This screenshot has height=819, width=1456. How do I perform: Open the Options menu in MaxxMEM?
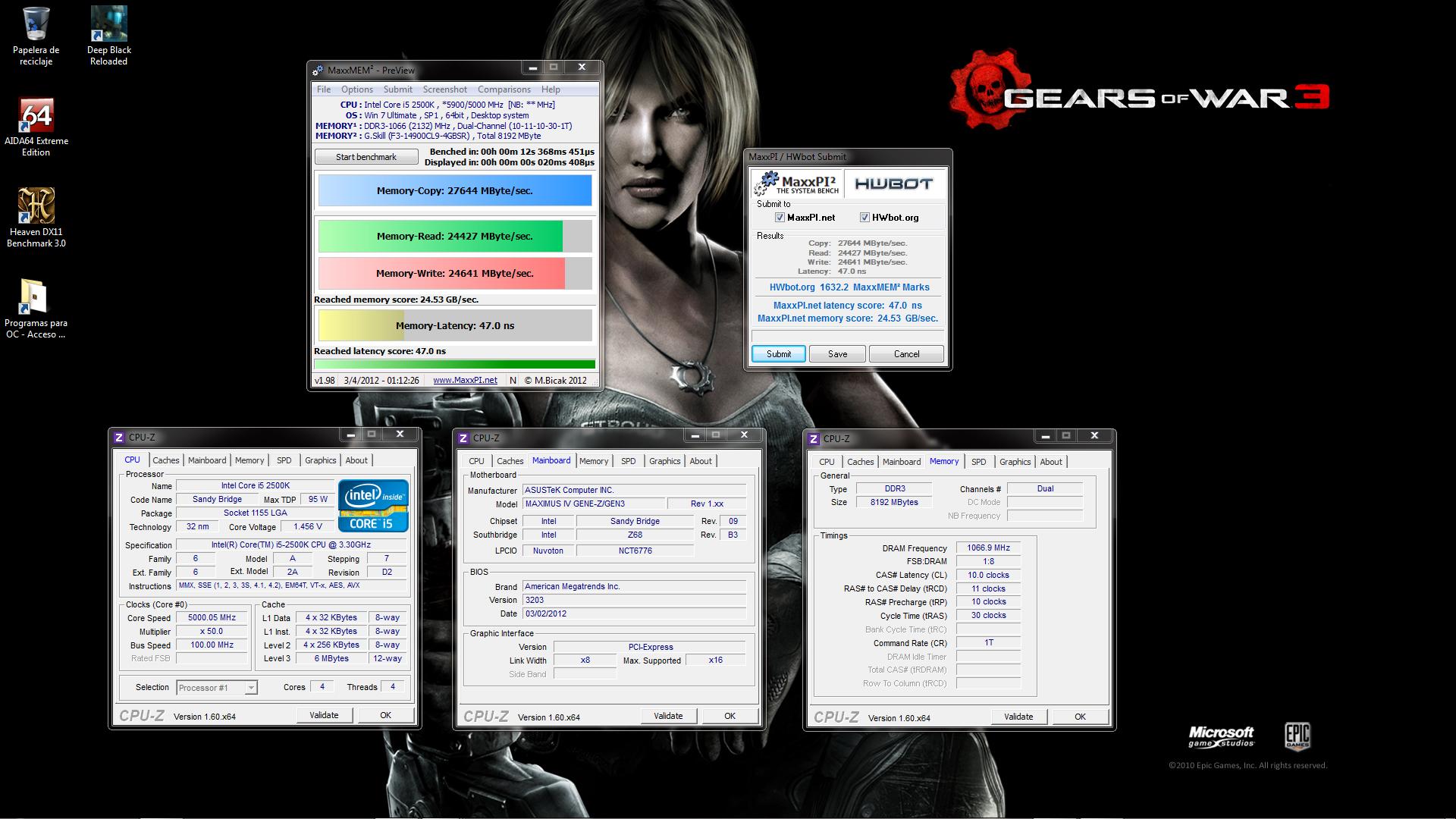[357, 89]
